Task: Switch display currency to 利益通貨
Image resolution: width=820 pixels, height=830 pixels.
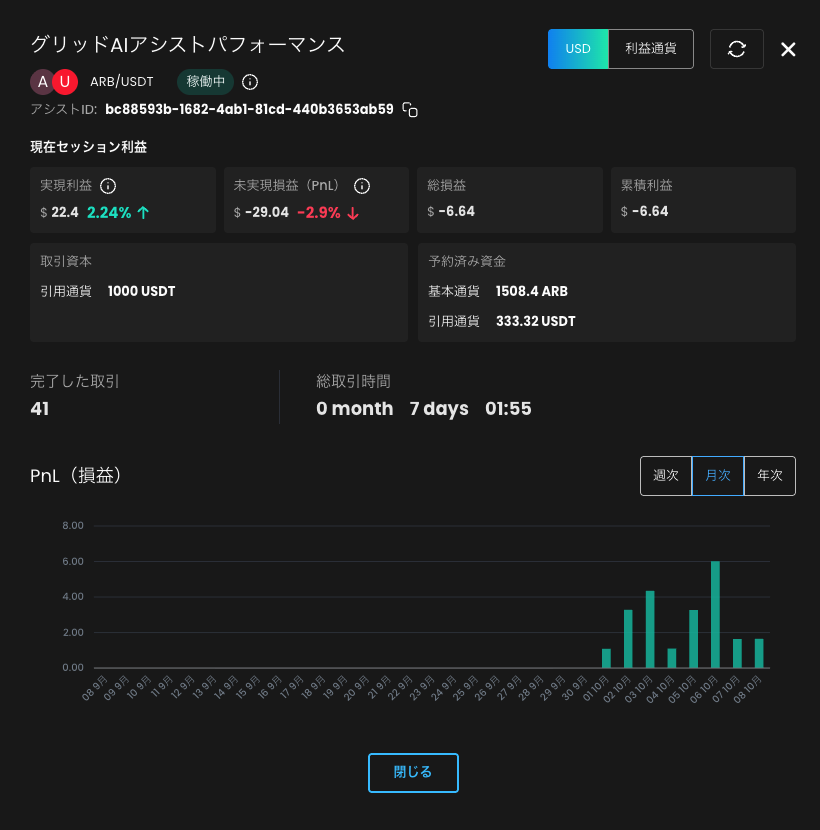Action: click(650, 48)
